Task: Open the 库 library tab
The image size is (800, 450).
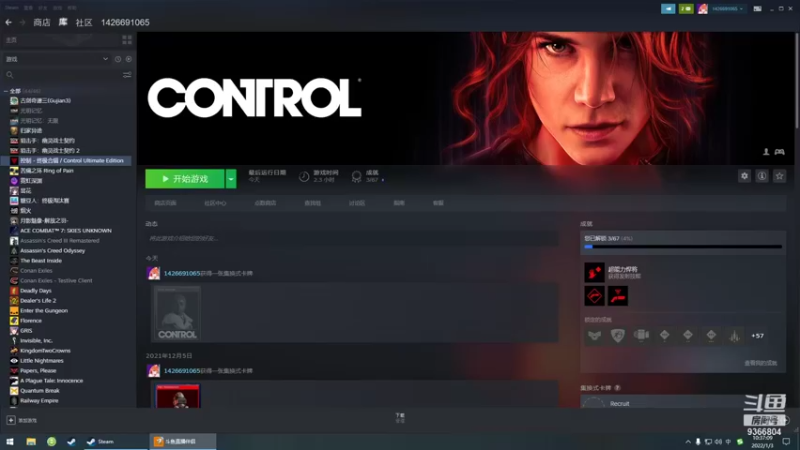Action: point(63,22)
